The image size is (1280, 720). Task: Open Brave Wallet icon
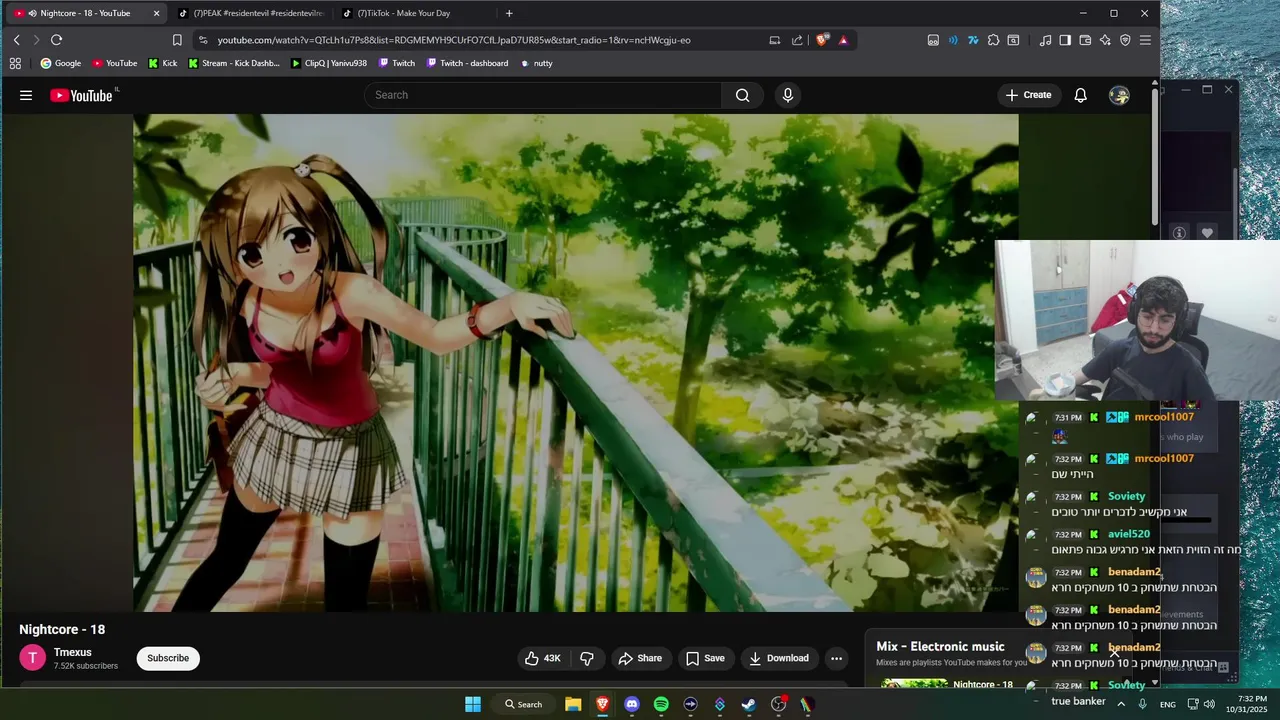coord(1085,40)
